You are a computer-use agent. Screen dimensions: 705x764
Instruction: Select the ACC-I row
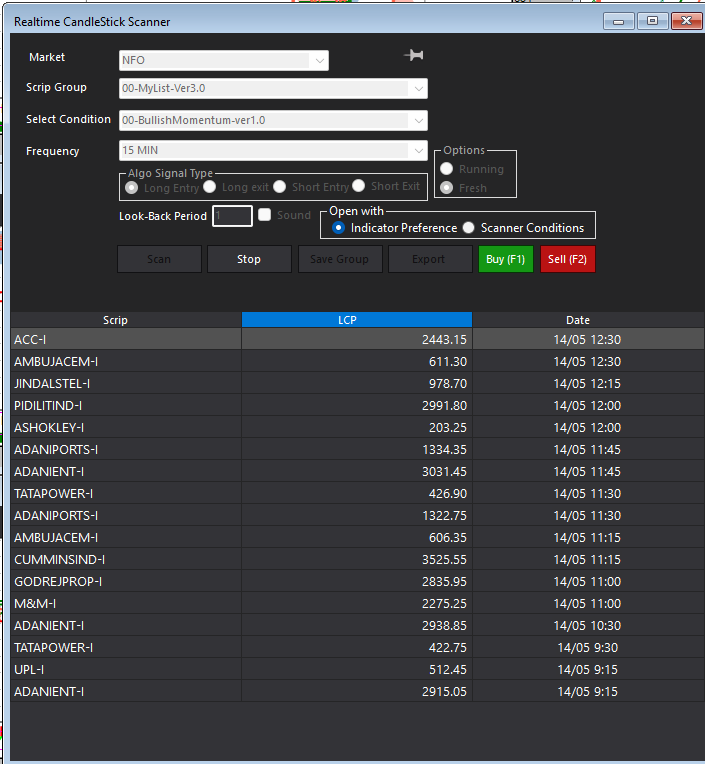point(358,339)
